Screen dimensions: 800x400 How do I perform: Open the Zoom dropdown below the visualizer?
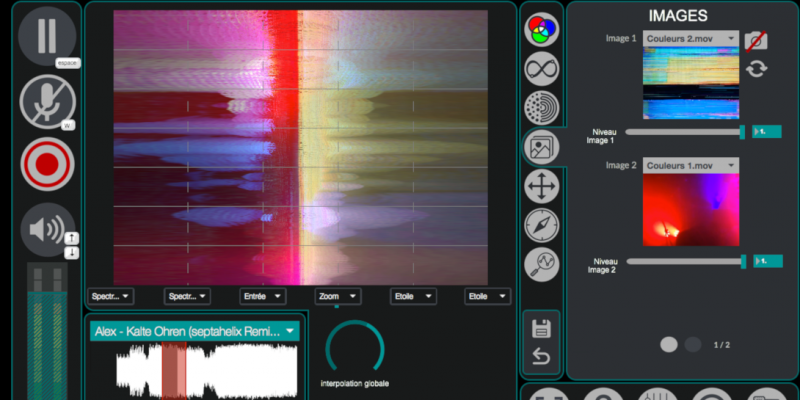(336, 296)
